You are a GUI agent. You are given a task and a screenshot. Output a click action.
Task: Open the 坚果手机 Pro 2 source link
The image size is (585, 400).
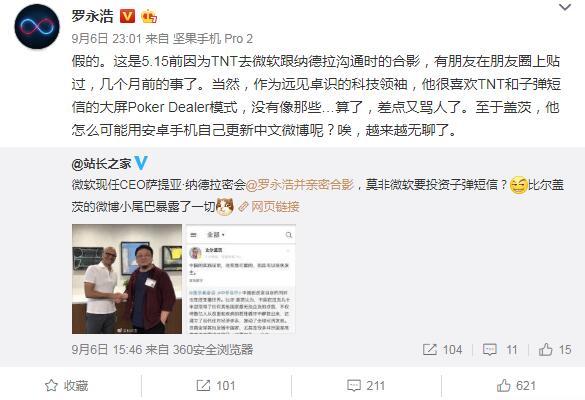(x=212, y=38)
